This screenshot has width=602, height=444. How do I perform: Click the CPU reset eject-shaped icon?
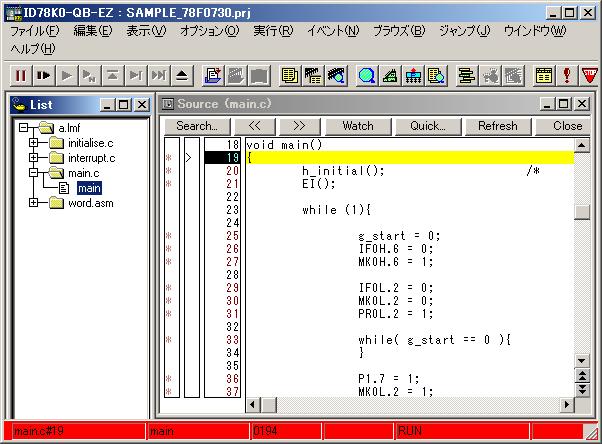tap(182, 75)
